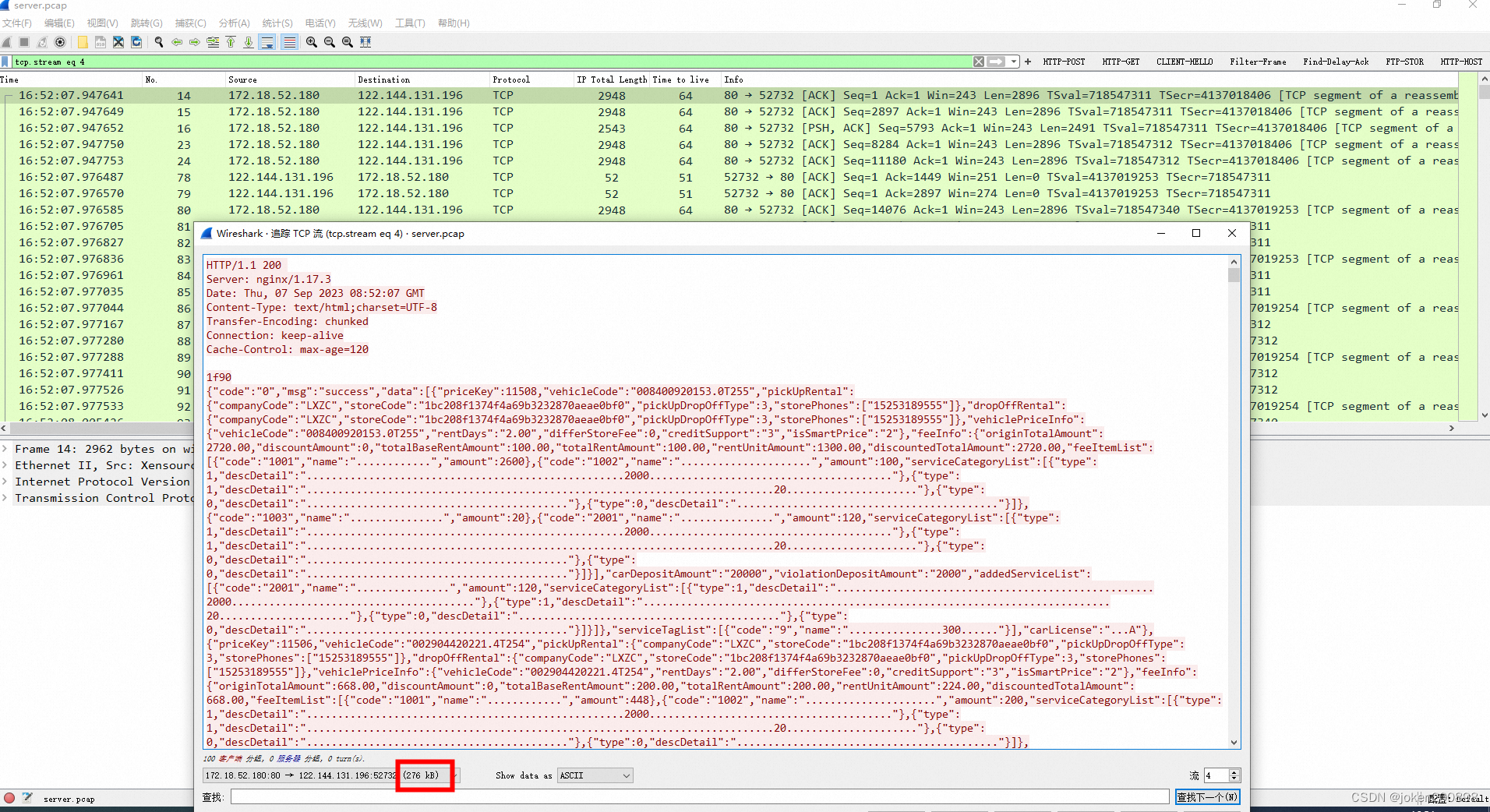1490x812 pixels.
Task: Apply the HTTP-GET filter button
Action: pyautogui.click(x=1121, y=62)
